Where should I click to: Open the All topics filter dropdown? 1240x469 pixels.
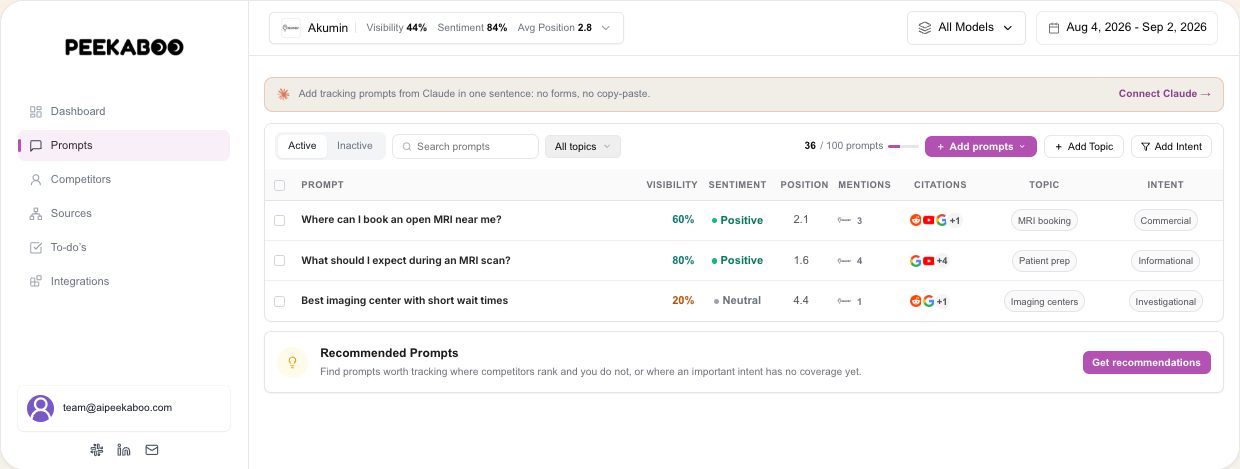[x=583, y=147]
